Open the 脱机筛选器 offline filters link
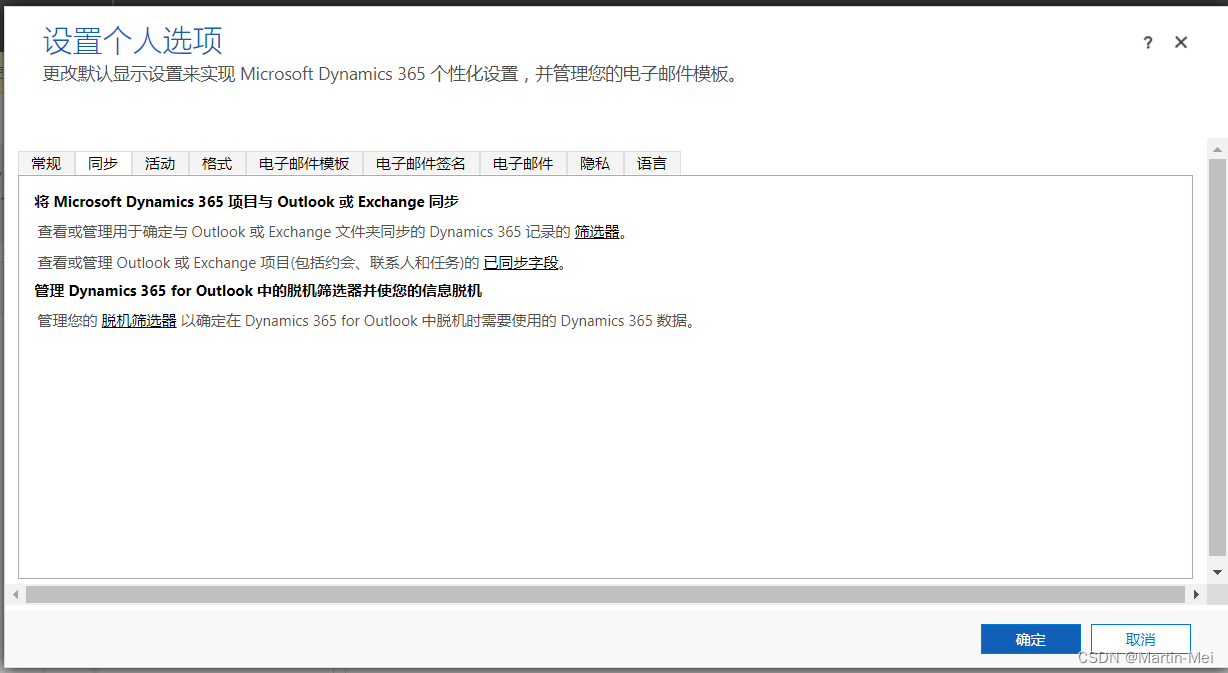1228x673 pixels. tap(139, 321)
